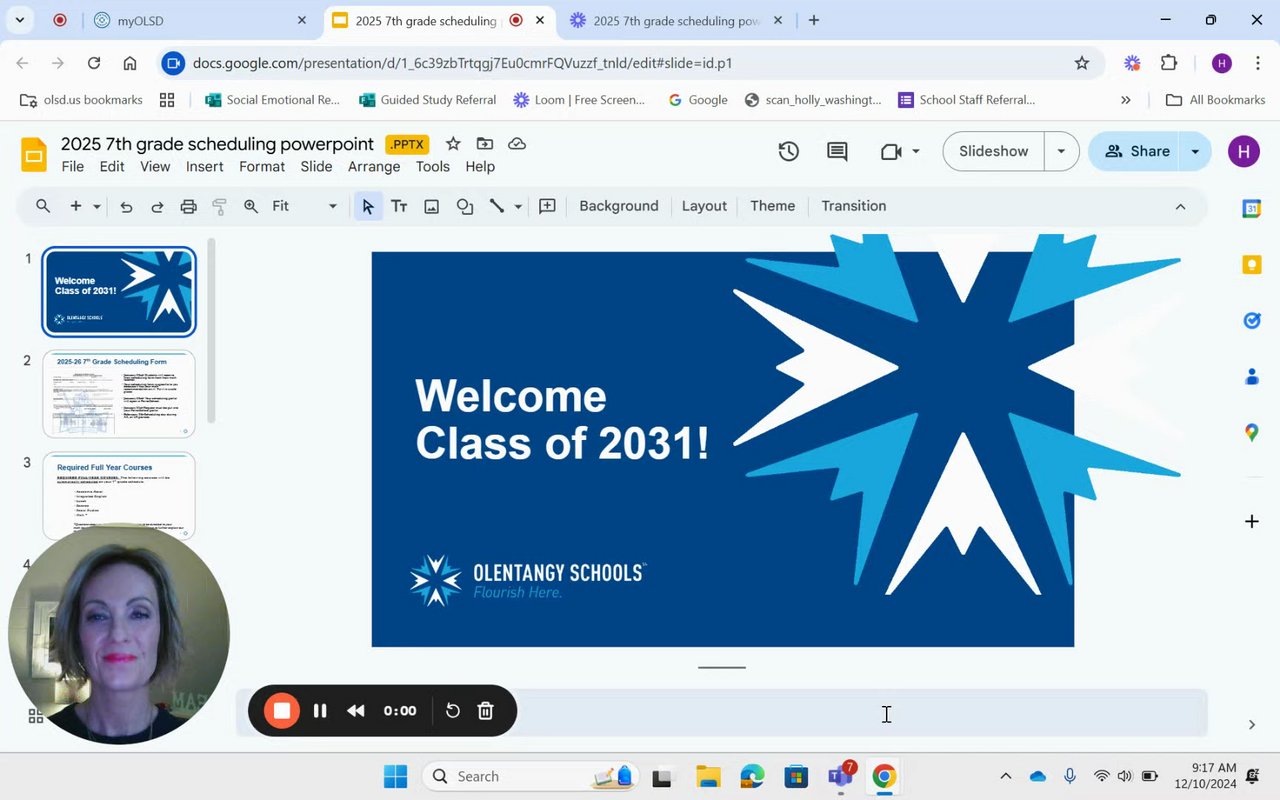
Task: Add a new slide with plus icon
Action: pos(75,206)
